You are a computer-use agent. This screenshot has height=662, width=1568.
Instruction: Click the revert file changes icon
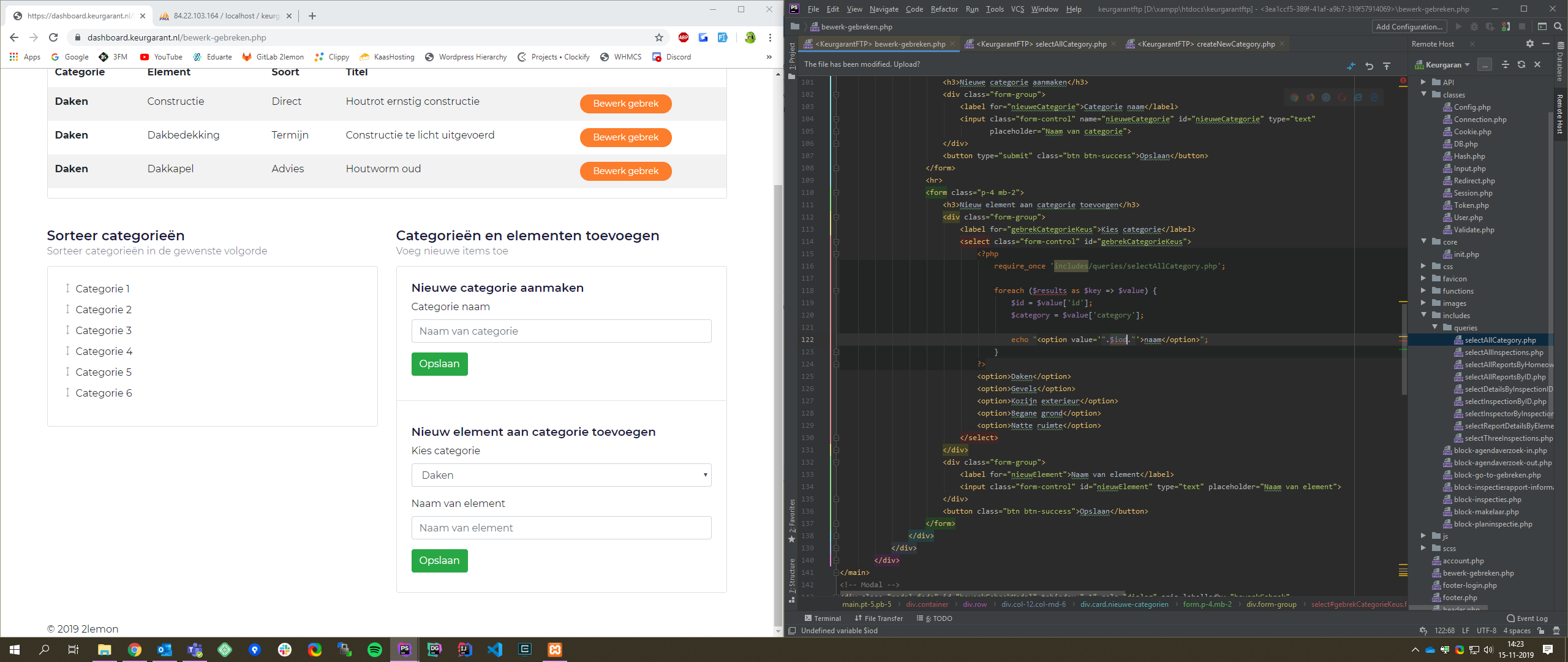click(1369, 66)
